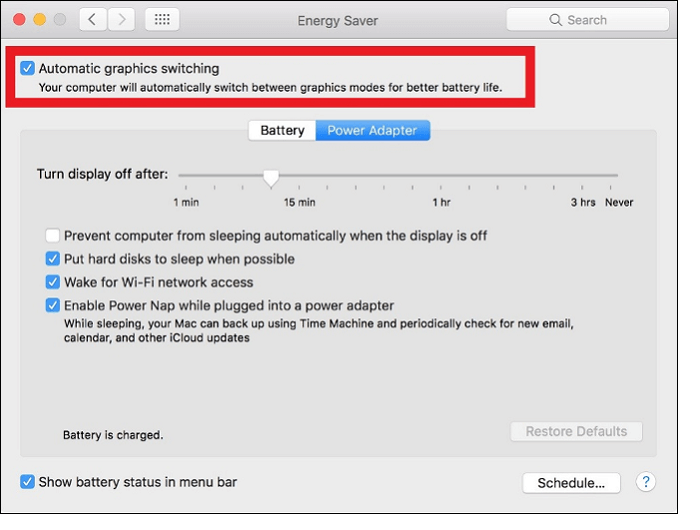Click in the Search field
Viewport: 700px width, 530px height.
[x=588, y=20]
